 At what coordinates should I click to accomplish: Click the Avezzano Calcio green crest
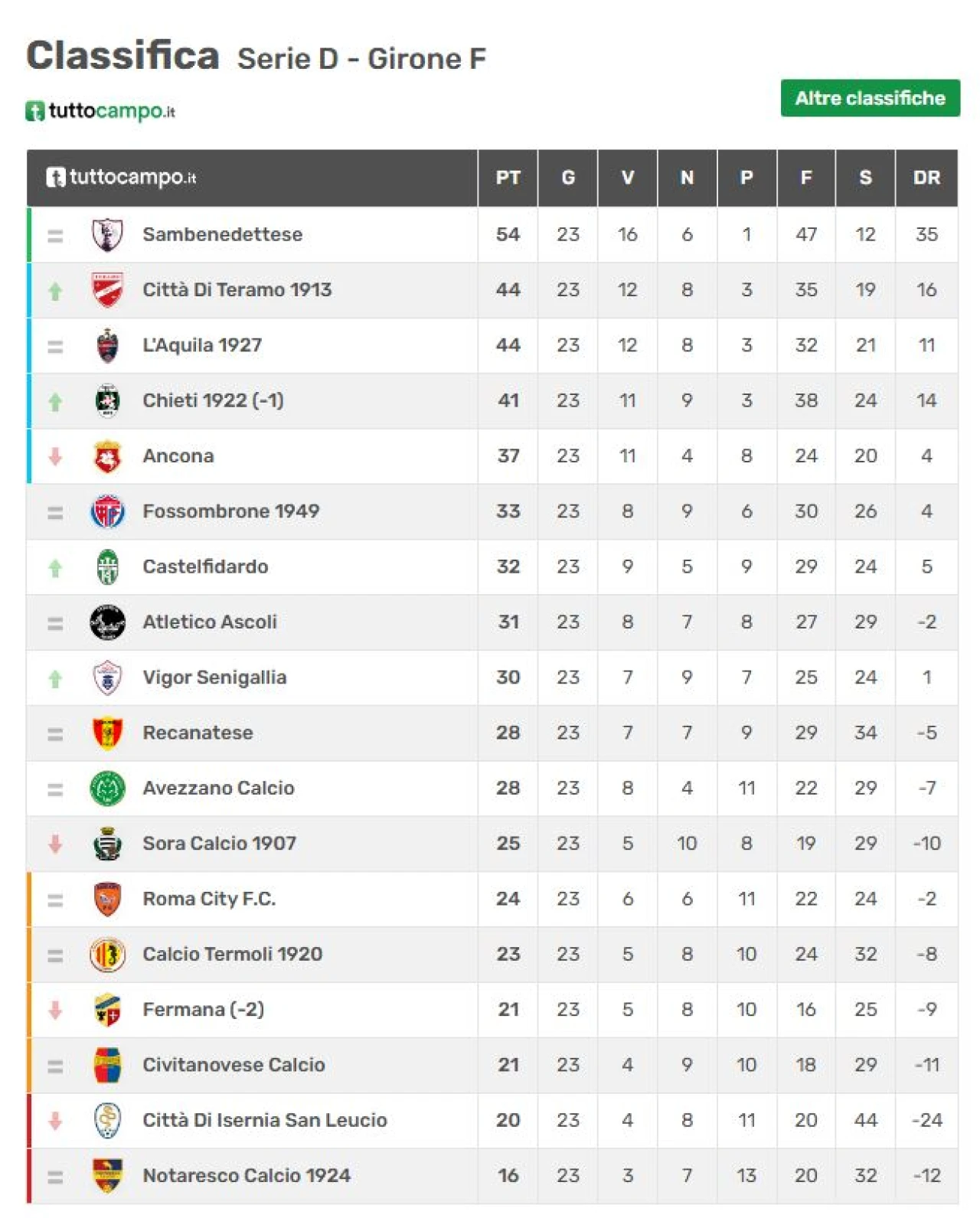click(x=107, y=789)
